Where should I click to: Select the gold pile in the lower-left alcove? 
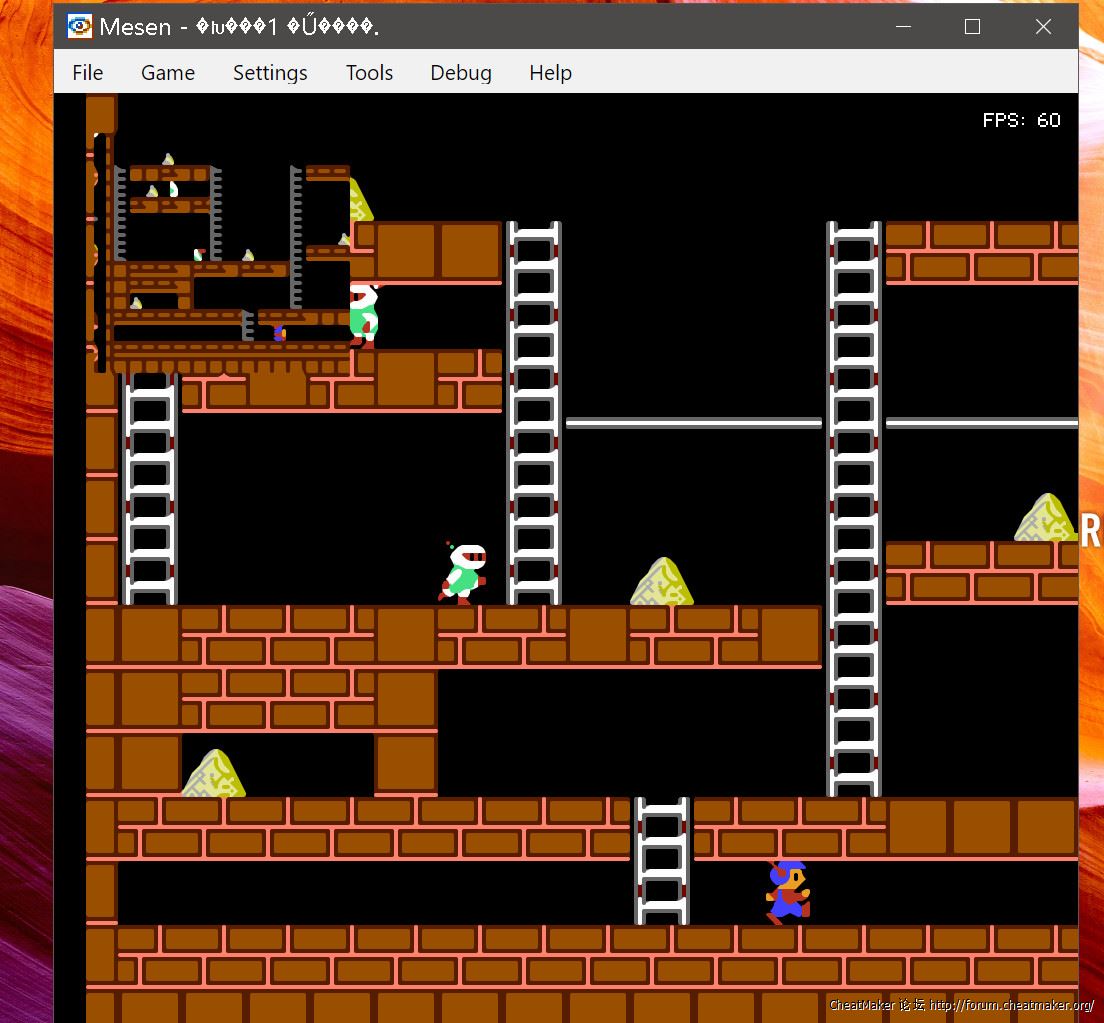(214, 774)
